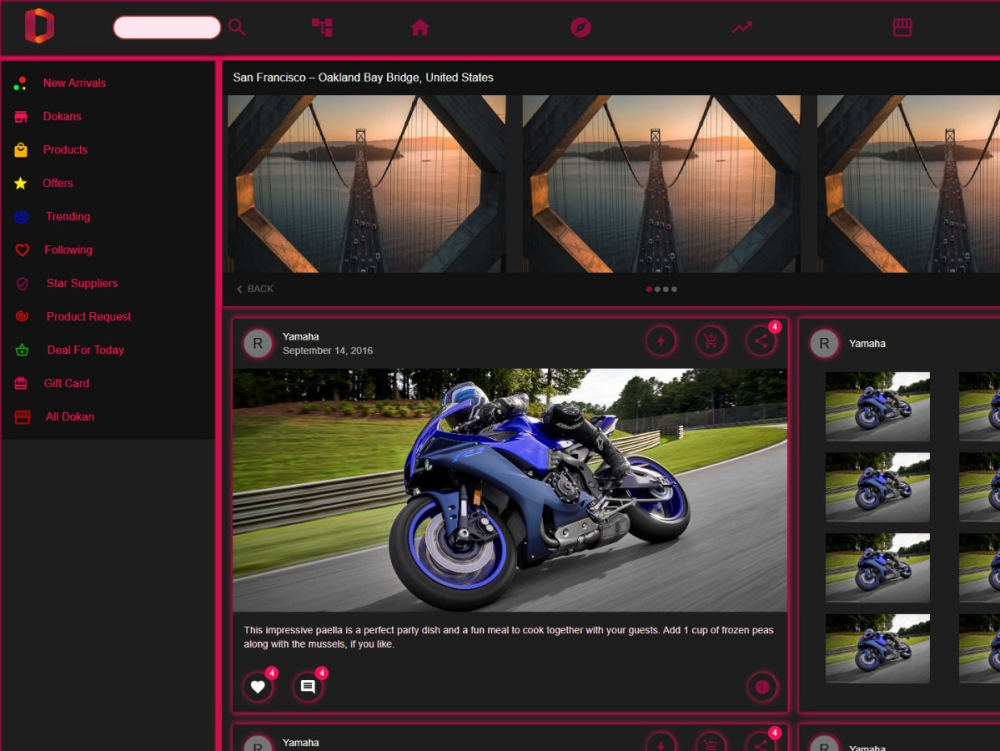Click the shield Star Suppliers icon
This screenshot has height=751, width=1000.
tap(22, 284)
